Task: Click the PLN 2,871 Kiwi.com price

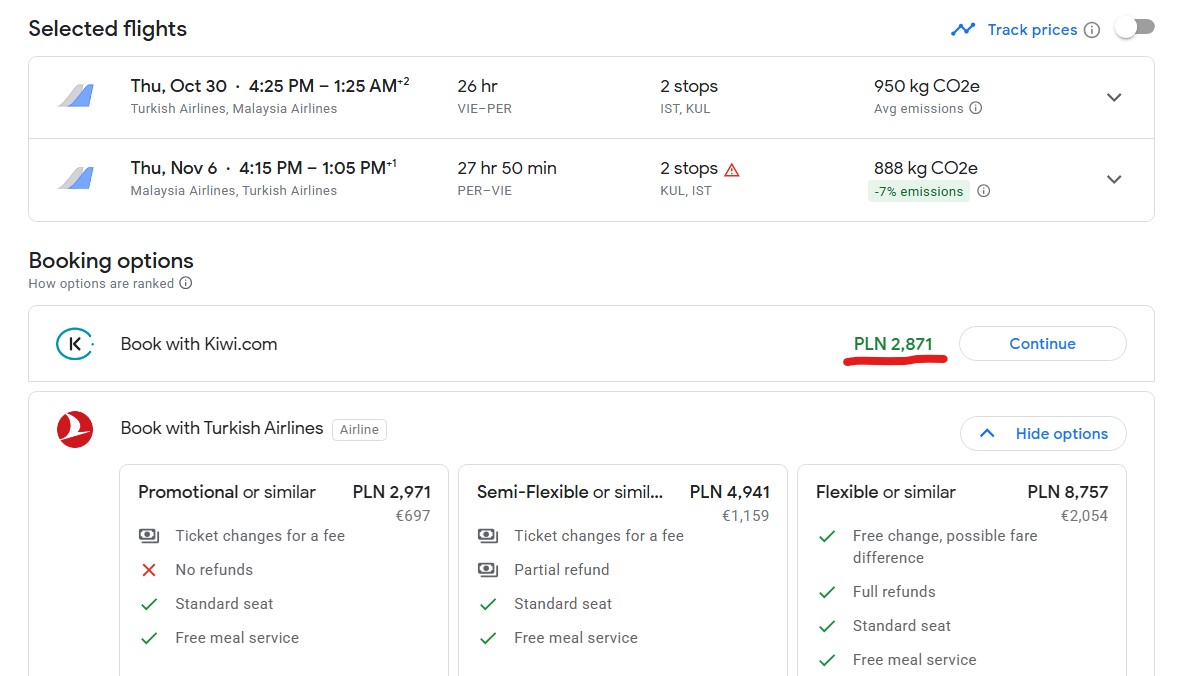Action: [893, 344]
